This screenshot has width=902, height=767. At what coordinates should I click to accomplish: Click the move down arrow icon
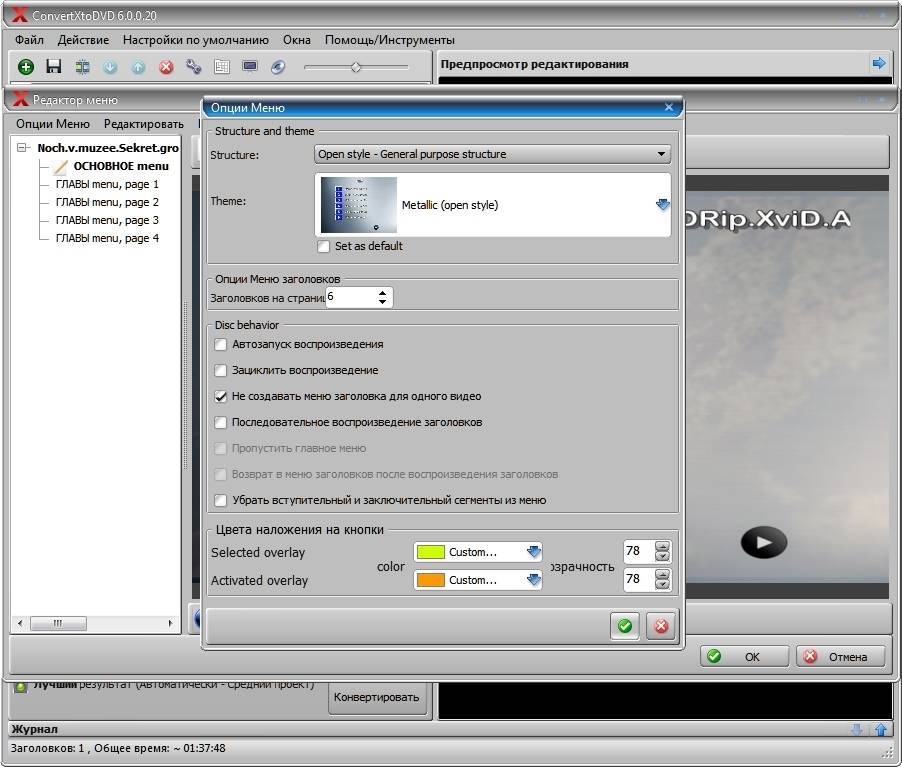[110, 67]
